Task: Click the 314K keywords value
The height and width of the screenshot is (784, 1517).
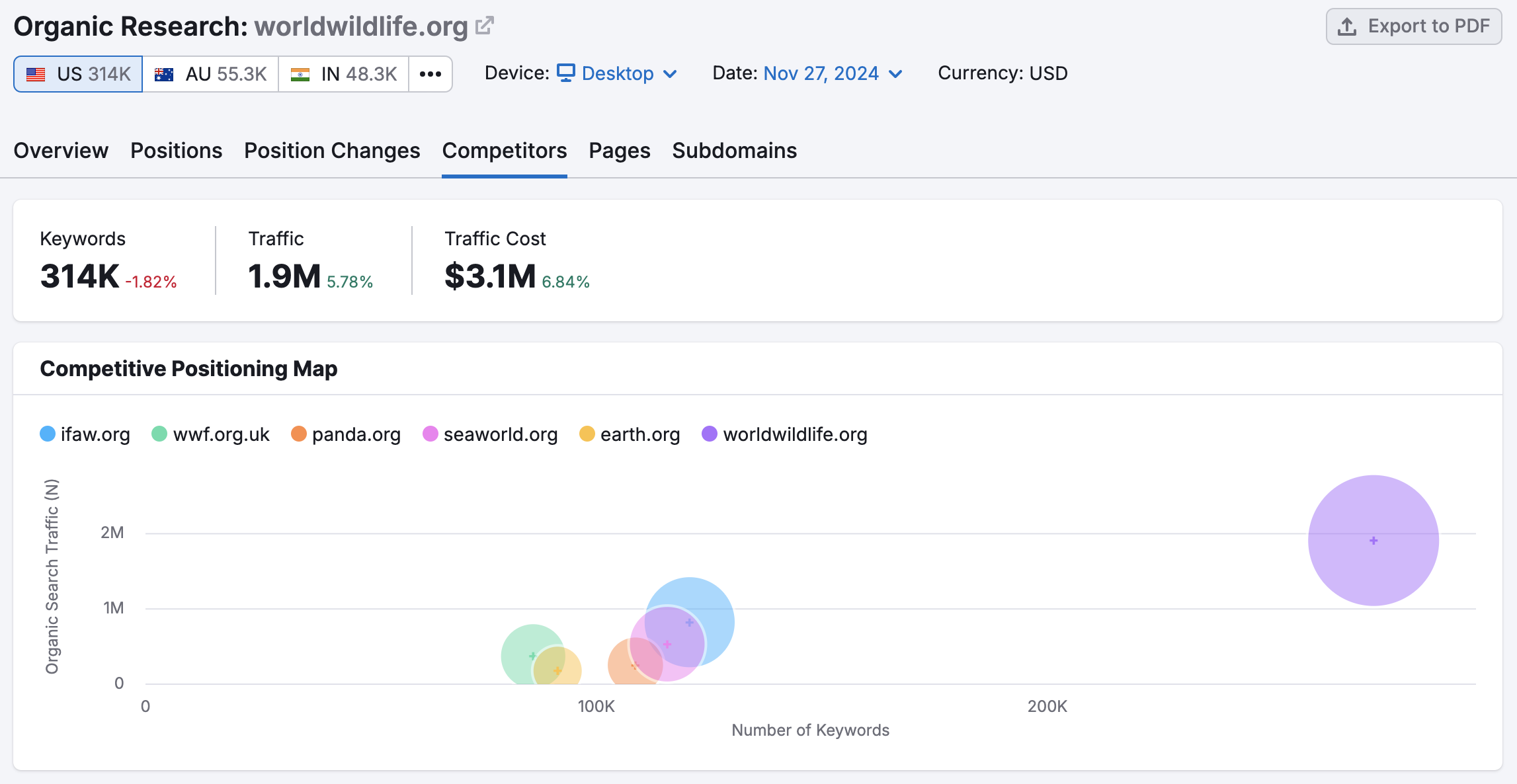Action: (x=80, y=276)
